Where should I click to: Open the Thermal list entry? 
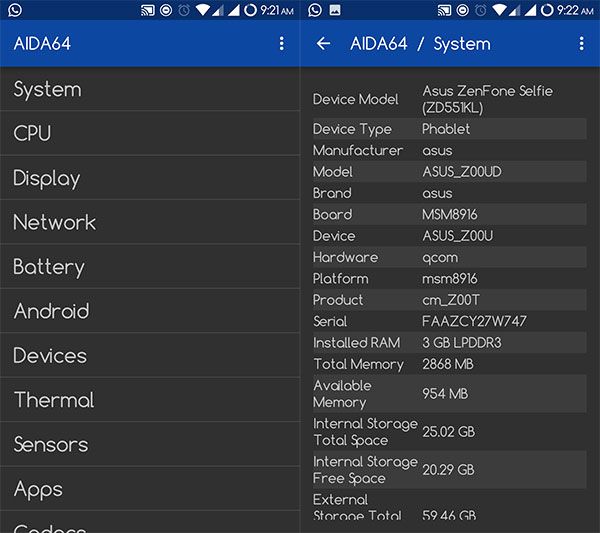(150, 400)
